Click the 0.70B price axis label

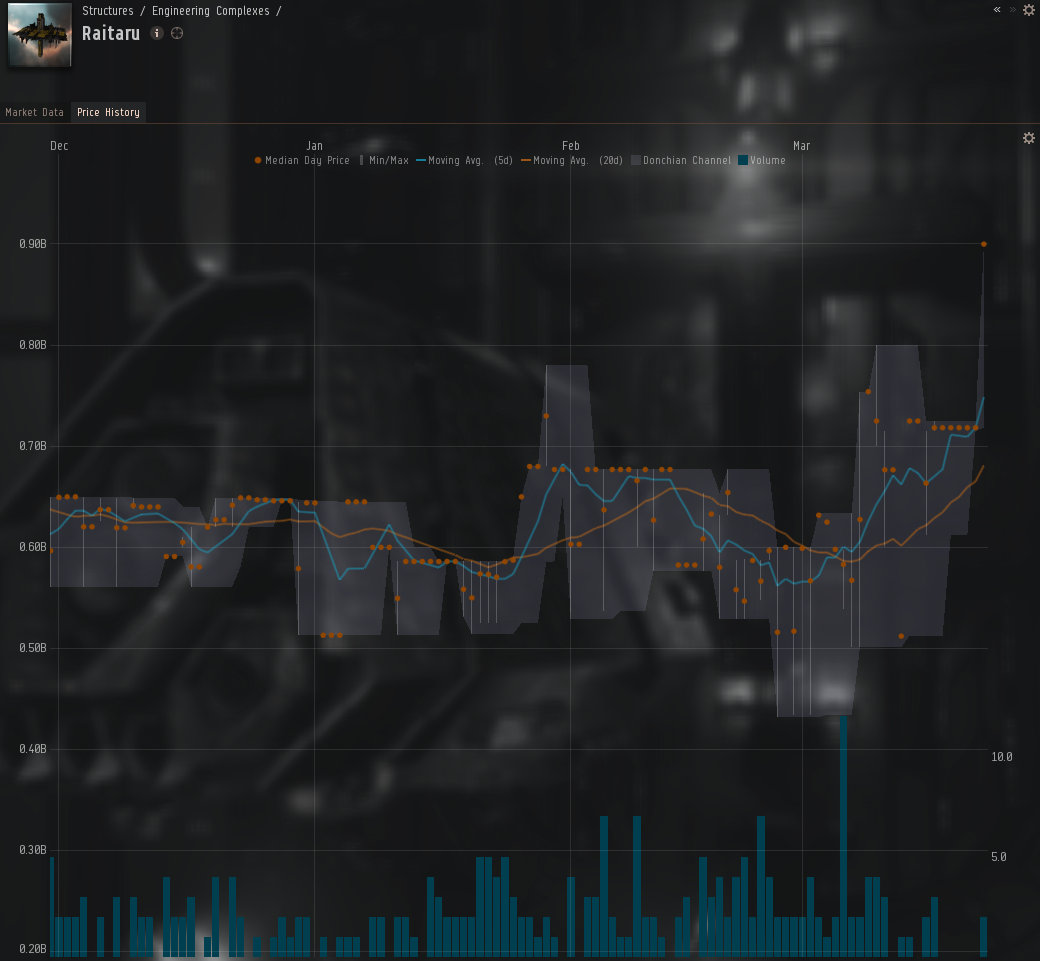coord(33,446)
